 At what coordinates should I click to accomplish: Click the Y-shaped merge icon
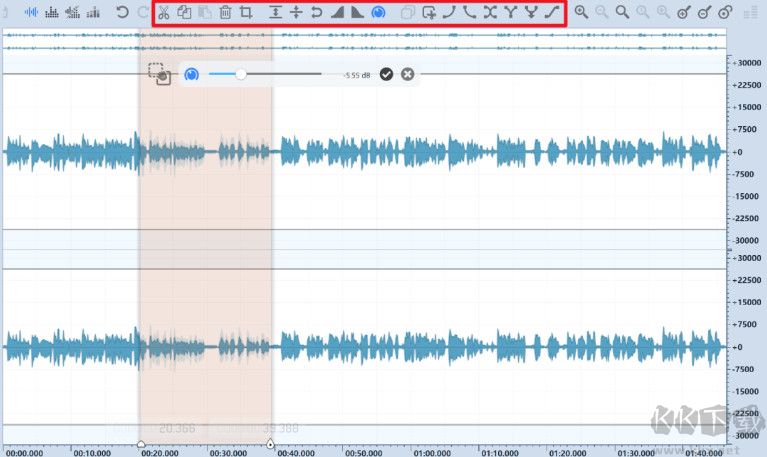point(511,12)
